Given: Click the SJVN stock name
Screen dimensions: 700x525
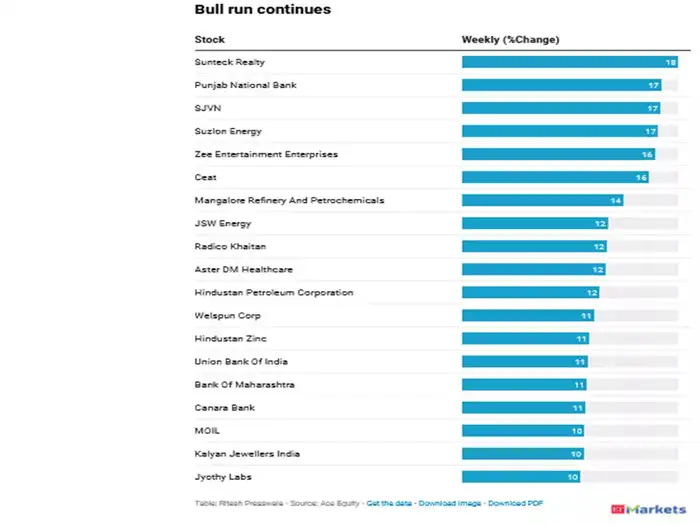Looking at the screenshot, I should 205,108.
